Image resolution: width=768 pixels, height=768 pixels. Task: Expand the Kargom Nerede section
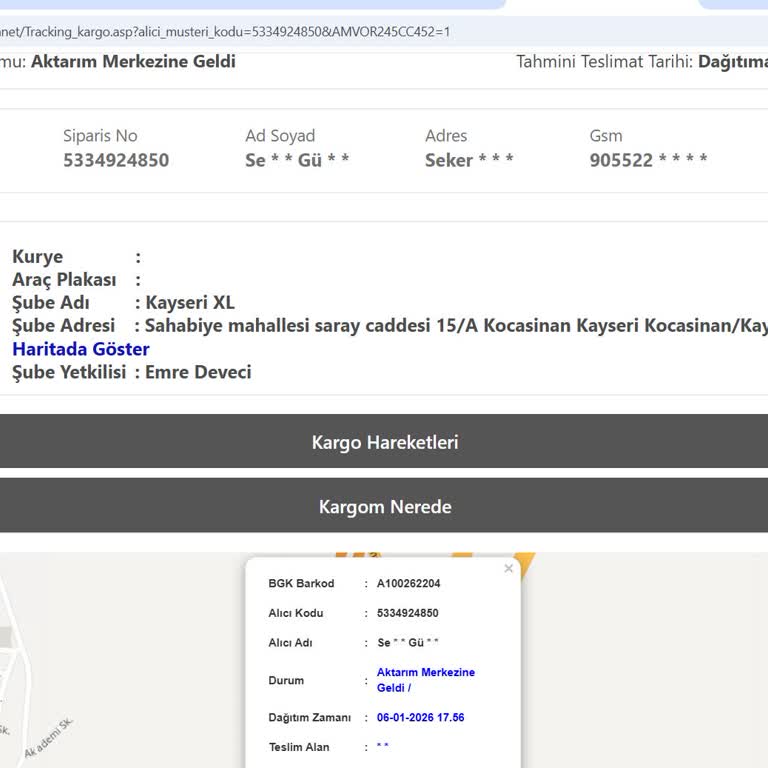click(384, 507)
